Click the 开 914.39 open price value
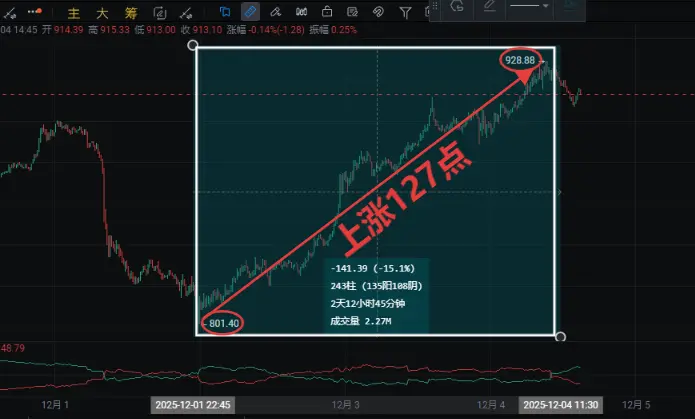695x419 pixels. 62,30
